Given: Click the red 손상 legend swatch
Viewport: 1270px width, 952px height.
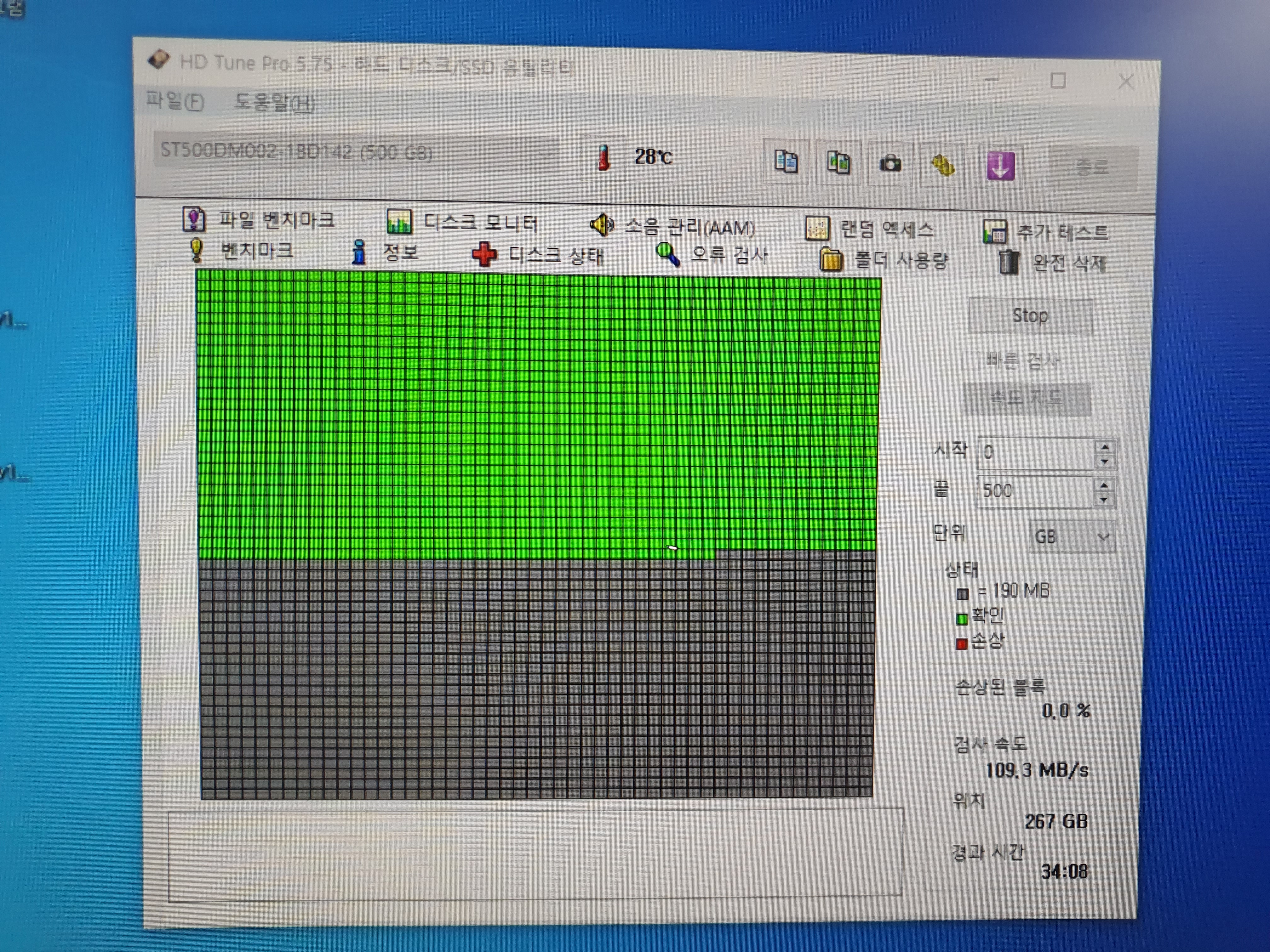Looking at the screenshot, I should pyautogui.click(x=962, y=644).
